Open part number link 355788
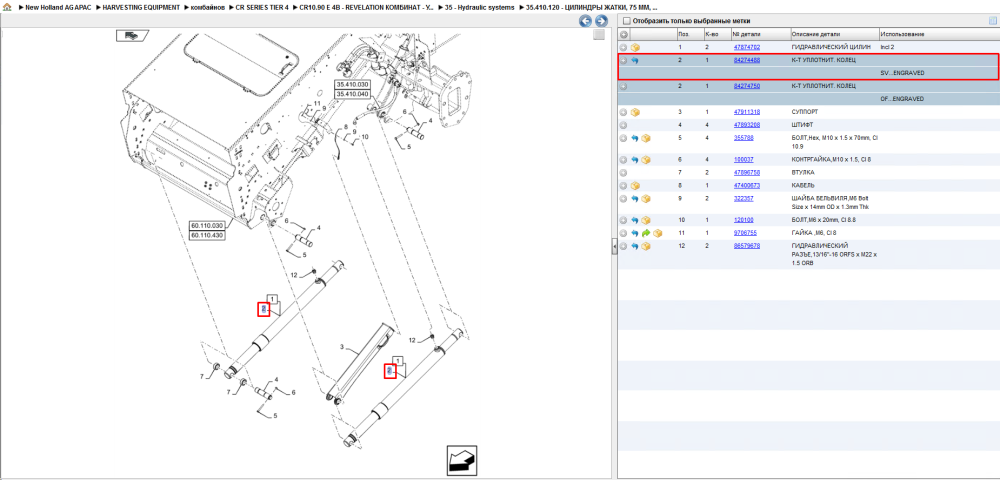This screenshot has width=1000, height=480. [742, 138]
